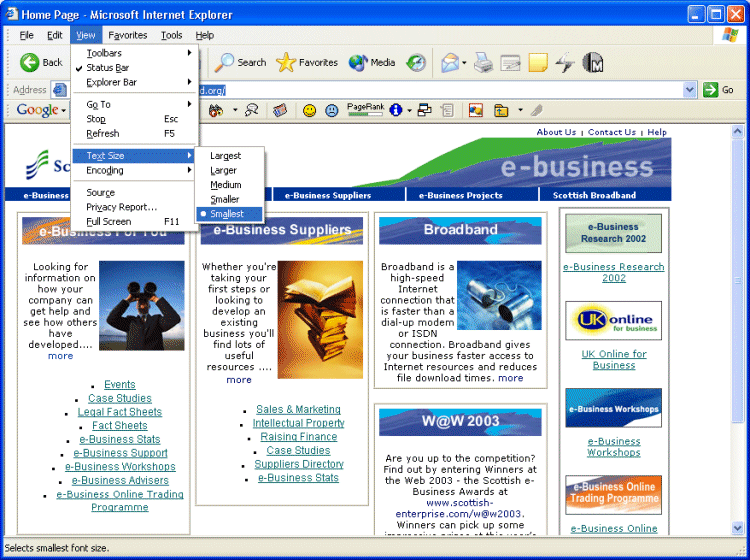Open the Contact Us link

[612, 132]
